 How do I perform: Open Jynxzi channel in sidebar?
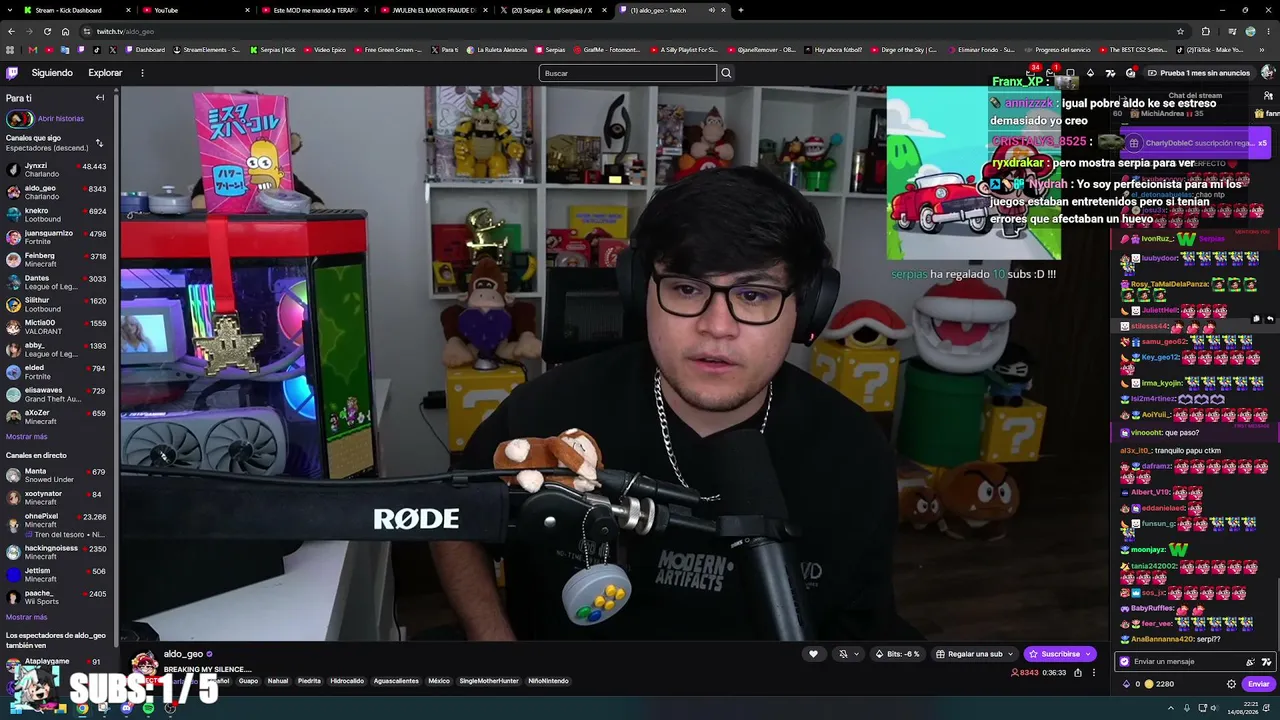click(58, 169)
